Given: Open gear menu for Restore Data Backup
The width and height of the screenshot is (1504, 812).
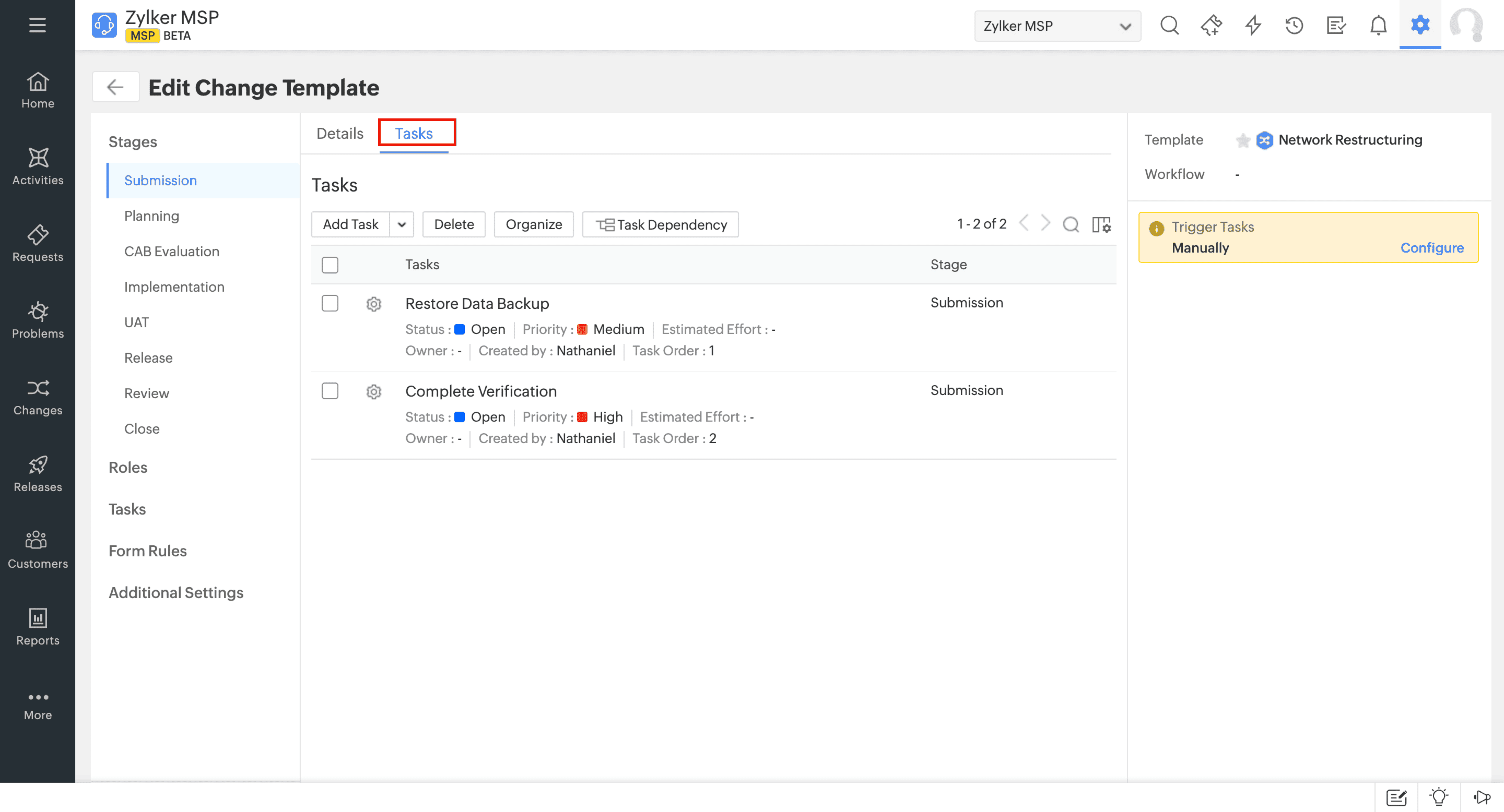Looking at the screenshot, I should pos(374,304).
